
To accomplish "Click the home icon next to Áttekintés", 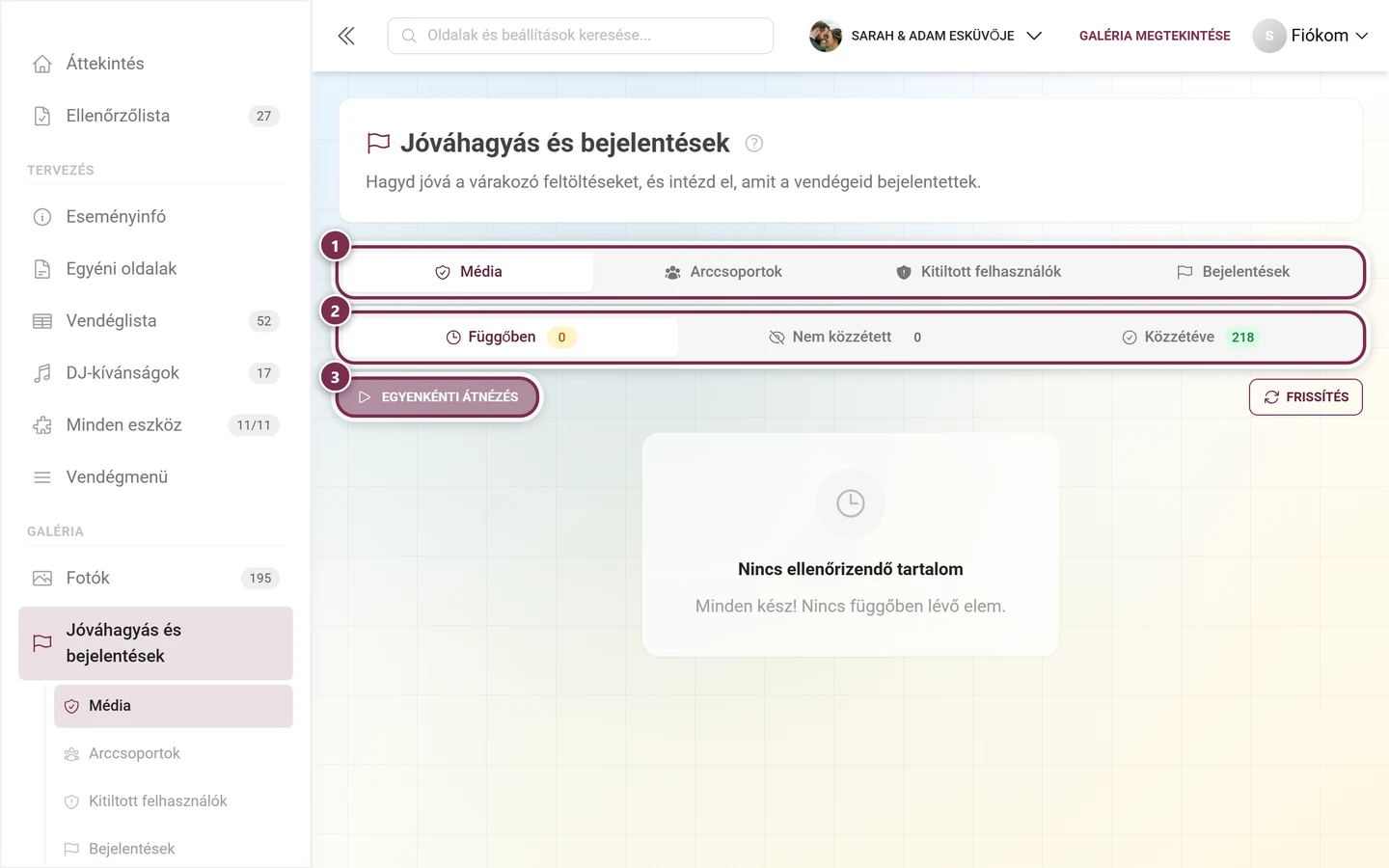I will pyautogui.click(x=42, y=64).
